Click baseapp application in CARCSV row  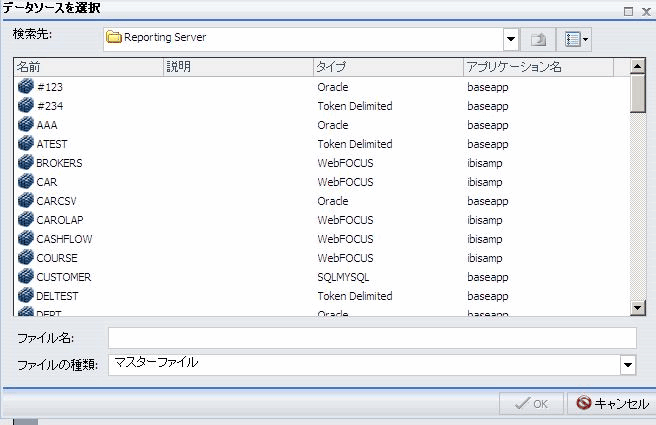pyautogui.click(x=488, y=201)
